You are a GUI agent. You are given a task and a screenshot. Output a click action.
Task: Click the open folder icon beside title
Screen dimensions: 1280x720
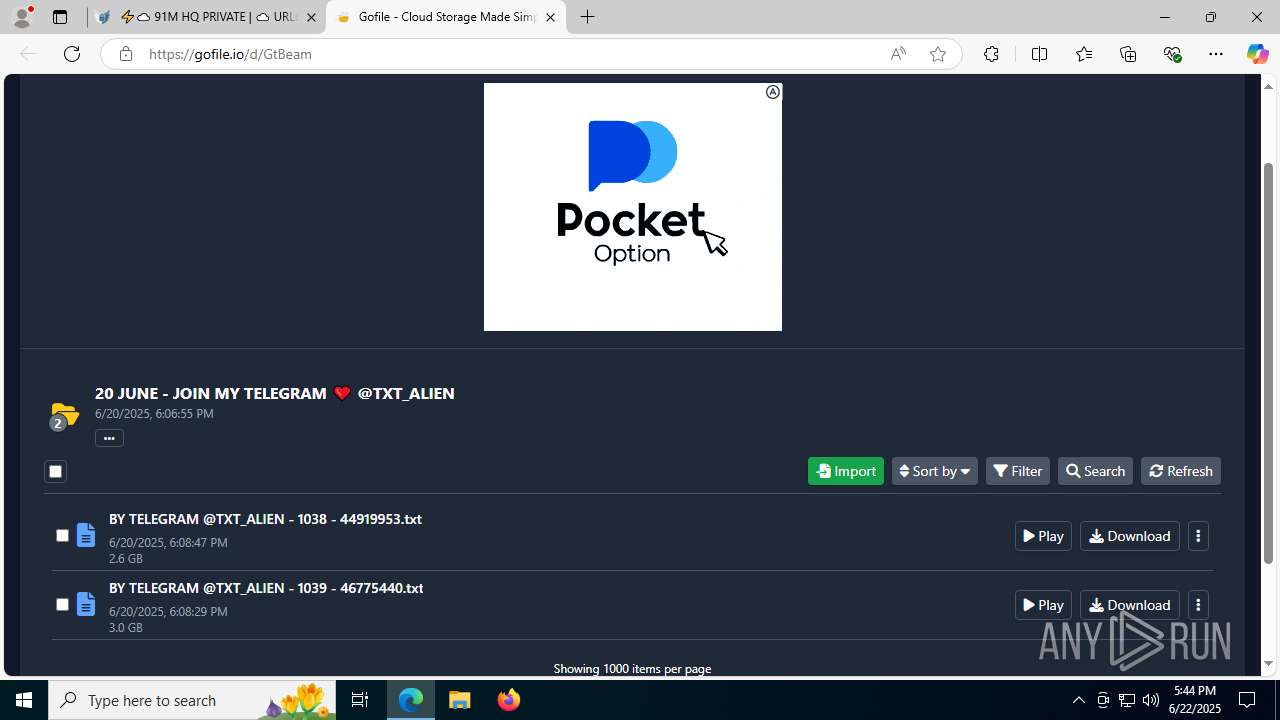click(x=64, y=414)
